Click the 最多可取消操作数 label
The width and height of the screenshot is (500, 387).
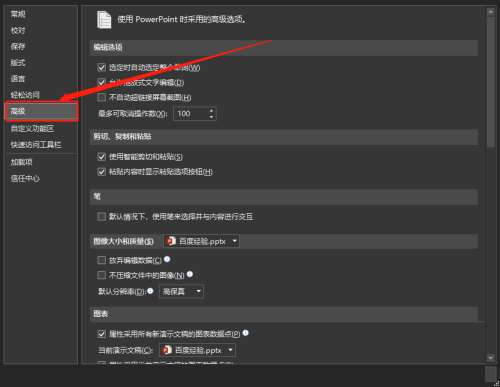(133, 114)
